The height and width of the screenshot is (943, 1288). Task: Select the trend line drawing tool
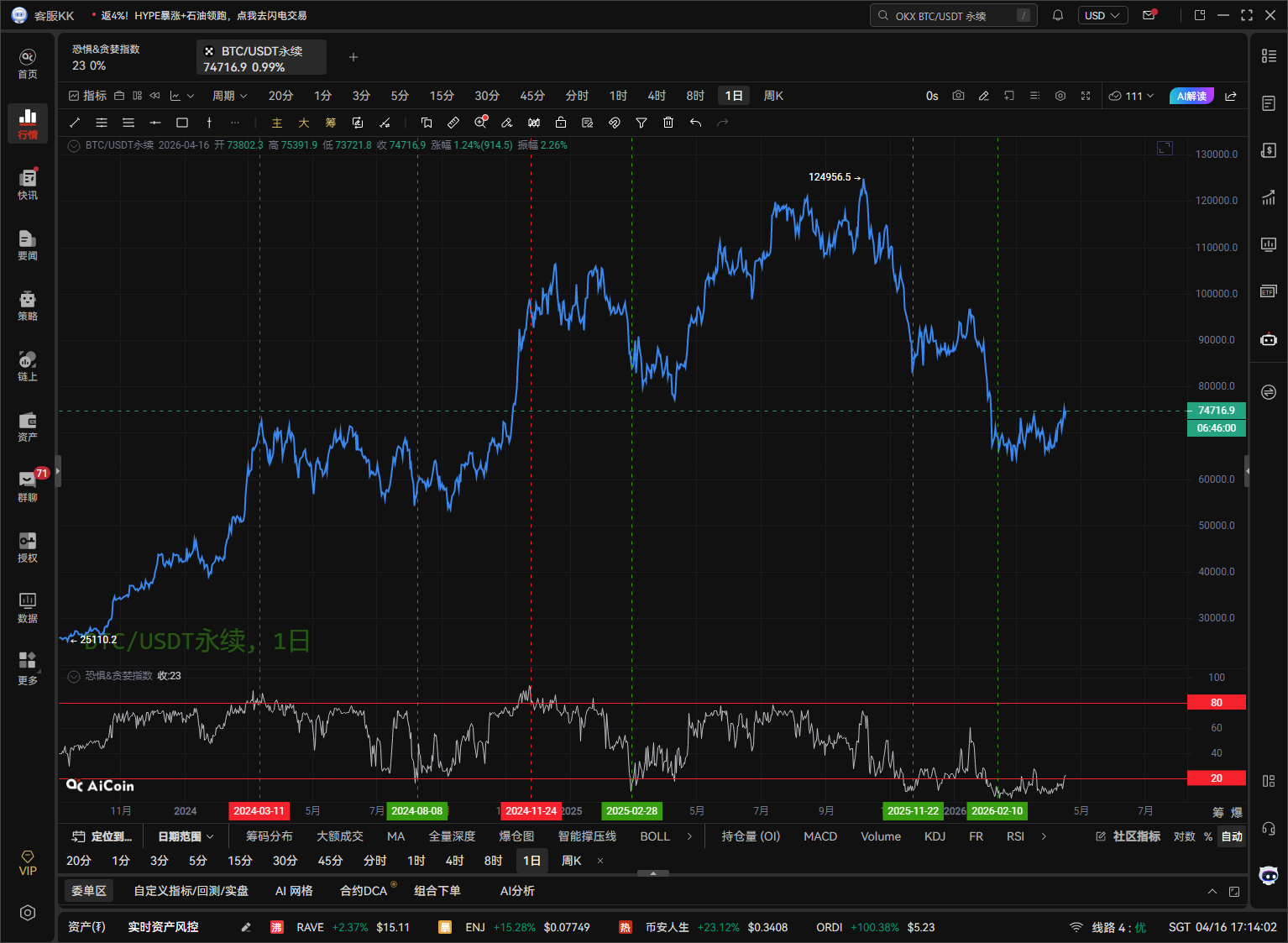pos(75,123)
